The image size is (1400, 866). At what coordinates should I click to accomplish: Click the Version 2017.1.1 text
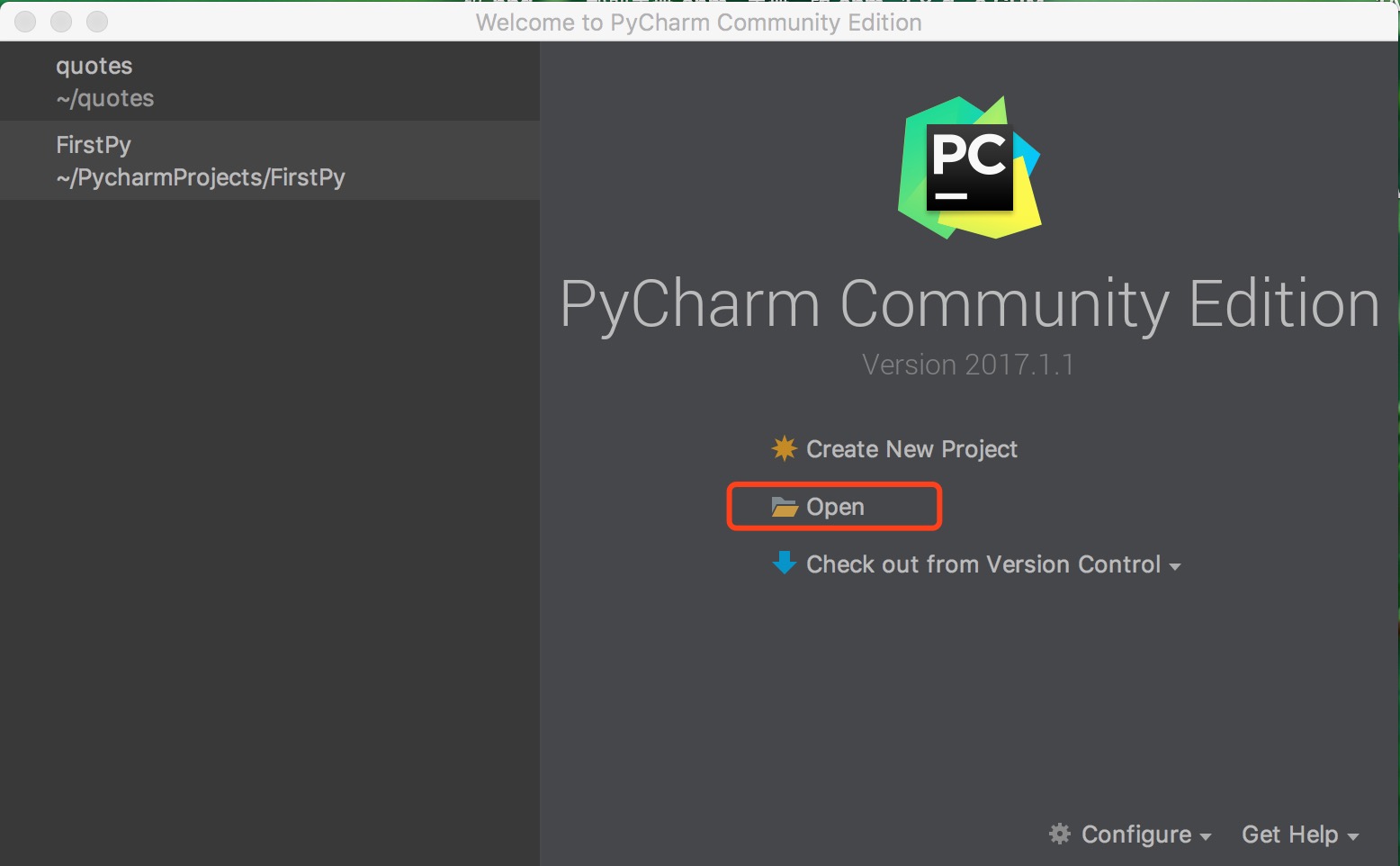click(968, 365)
